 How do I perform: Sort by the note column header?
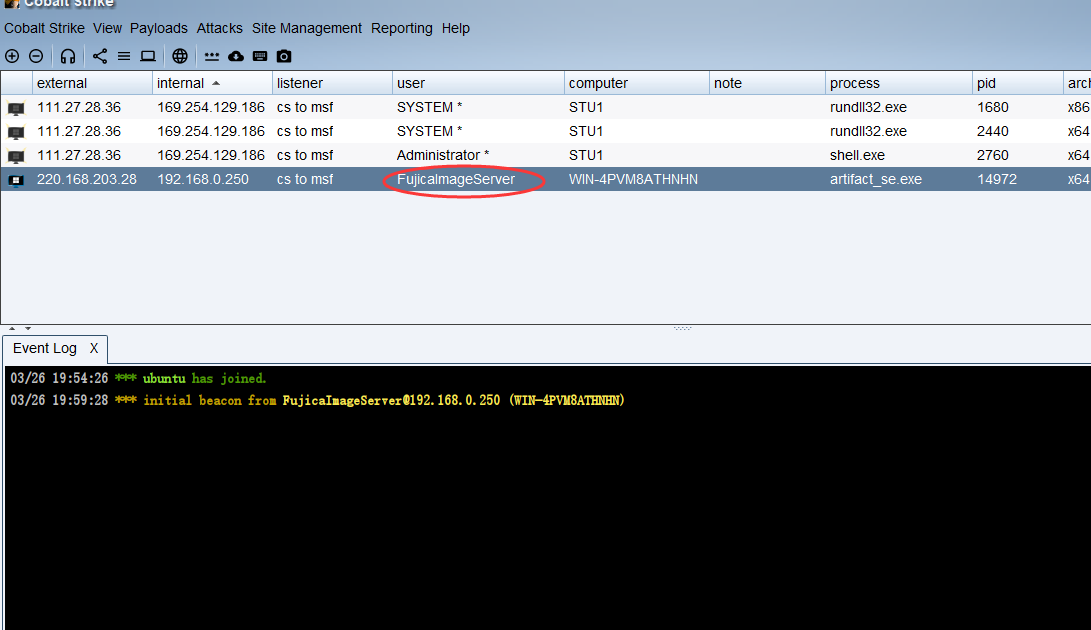767,83
